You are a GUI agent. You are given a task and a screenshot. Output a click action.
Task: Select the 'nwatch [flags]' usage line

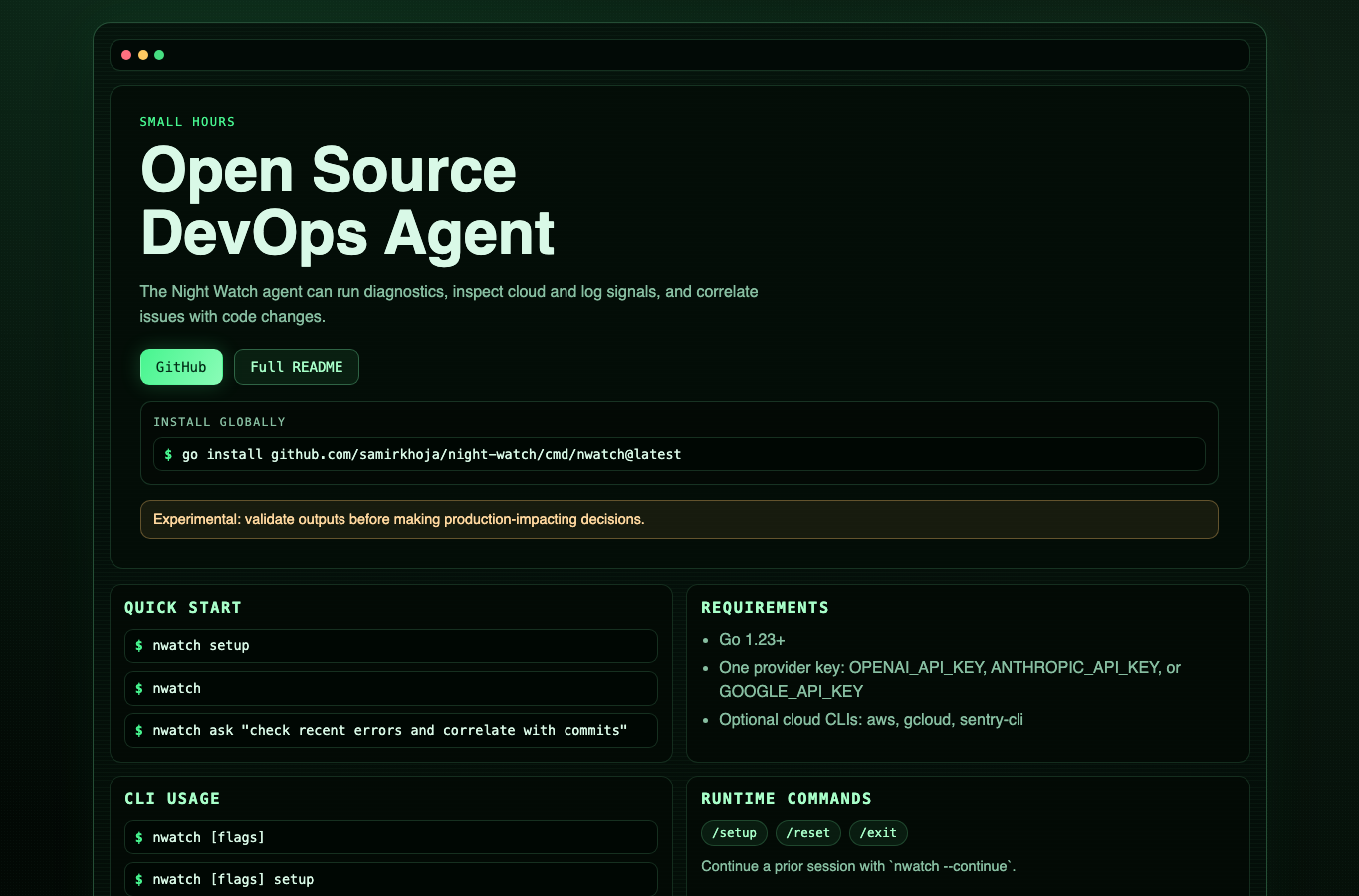coord(391,837)
